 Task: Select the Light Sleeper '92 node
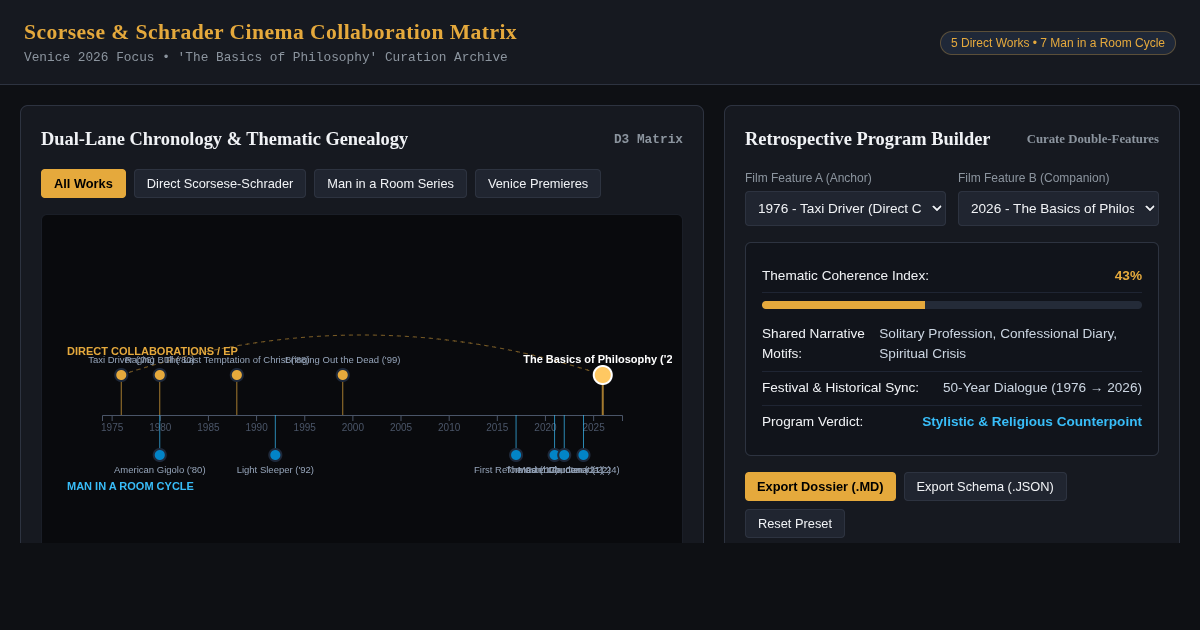[275, 455]
